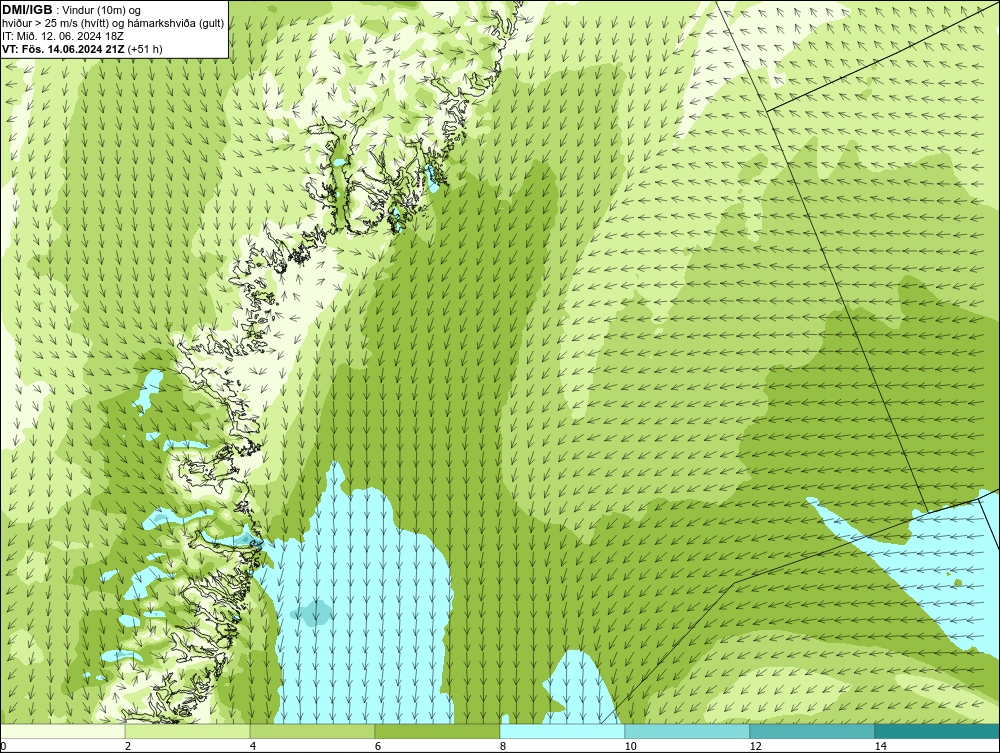Image resolution: width=1000 pixels, height=753 pixels.
Task: Click the legend scale label 10
Action: (630, 747)
